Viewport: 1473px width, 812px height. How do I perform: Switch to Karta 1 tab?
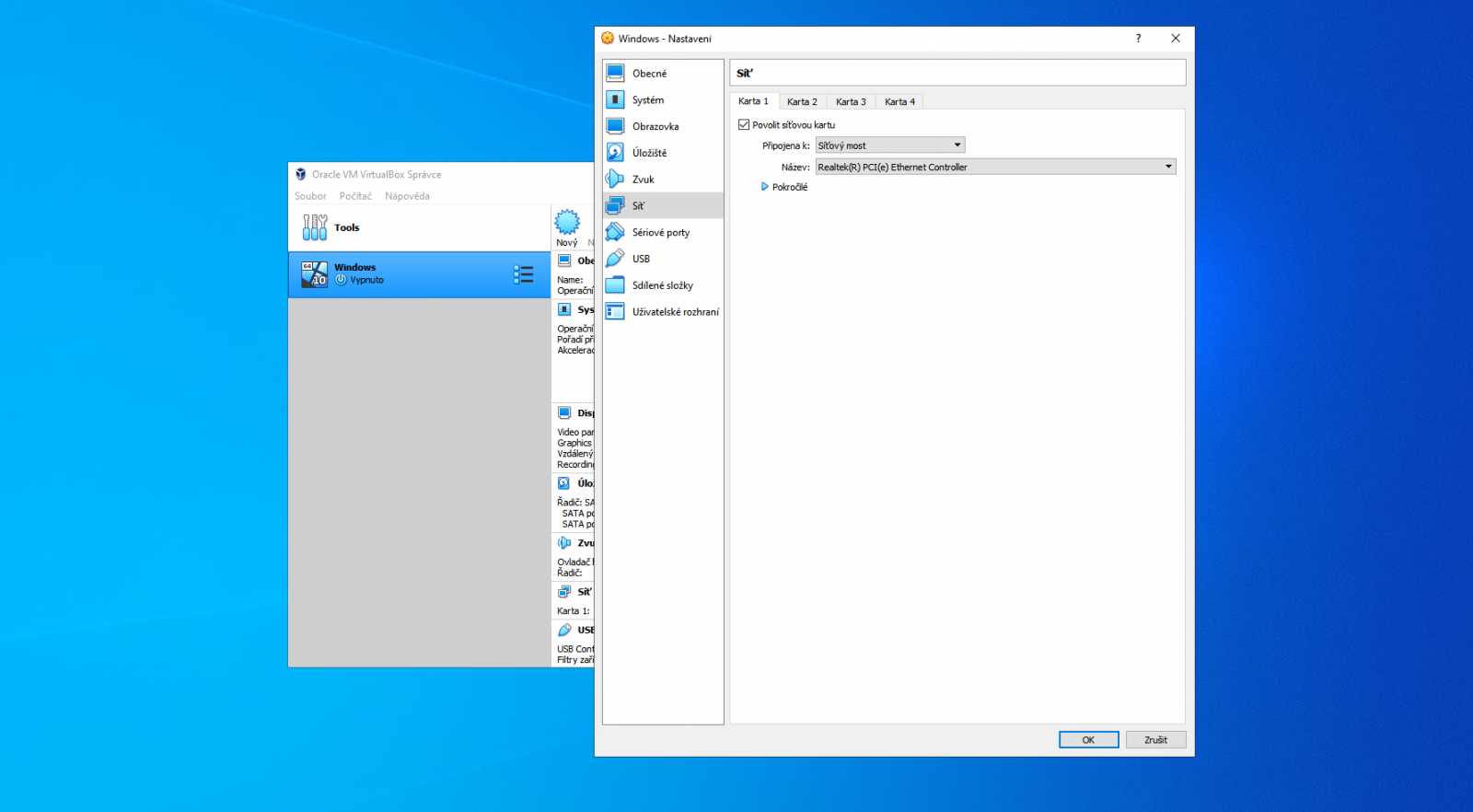[x=753, y=101]
